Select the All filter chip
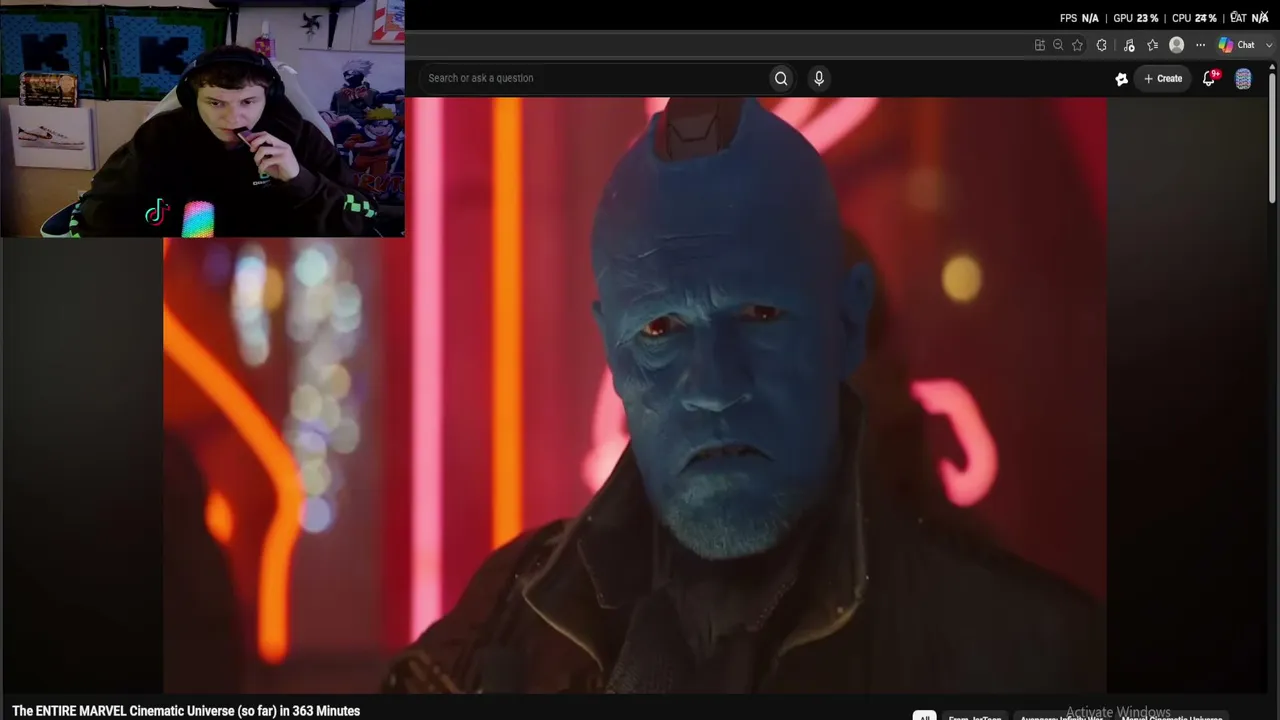Image resolution: width=1280 pixels, height=720 pixels. [924, 716]
